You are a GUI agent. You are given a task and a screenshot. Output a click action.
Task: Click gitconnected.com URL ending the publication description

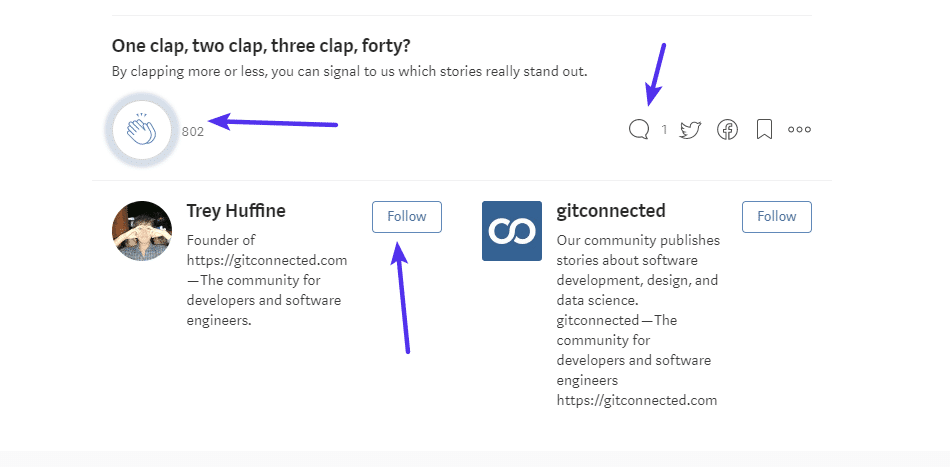[x=637, y=400]
